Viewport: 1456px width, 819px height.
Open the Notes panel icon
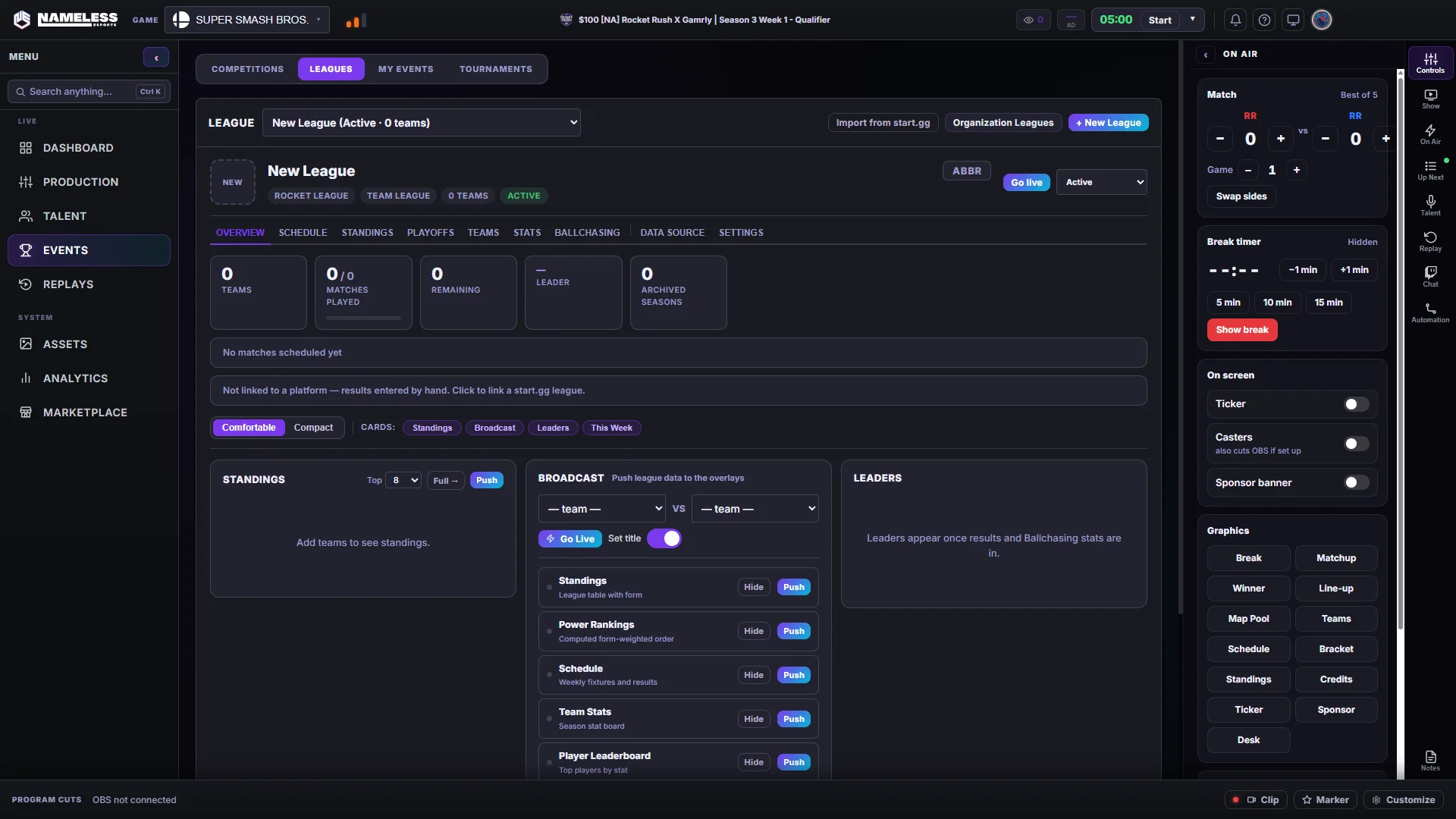click(1430, 761)
